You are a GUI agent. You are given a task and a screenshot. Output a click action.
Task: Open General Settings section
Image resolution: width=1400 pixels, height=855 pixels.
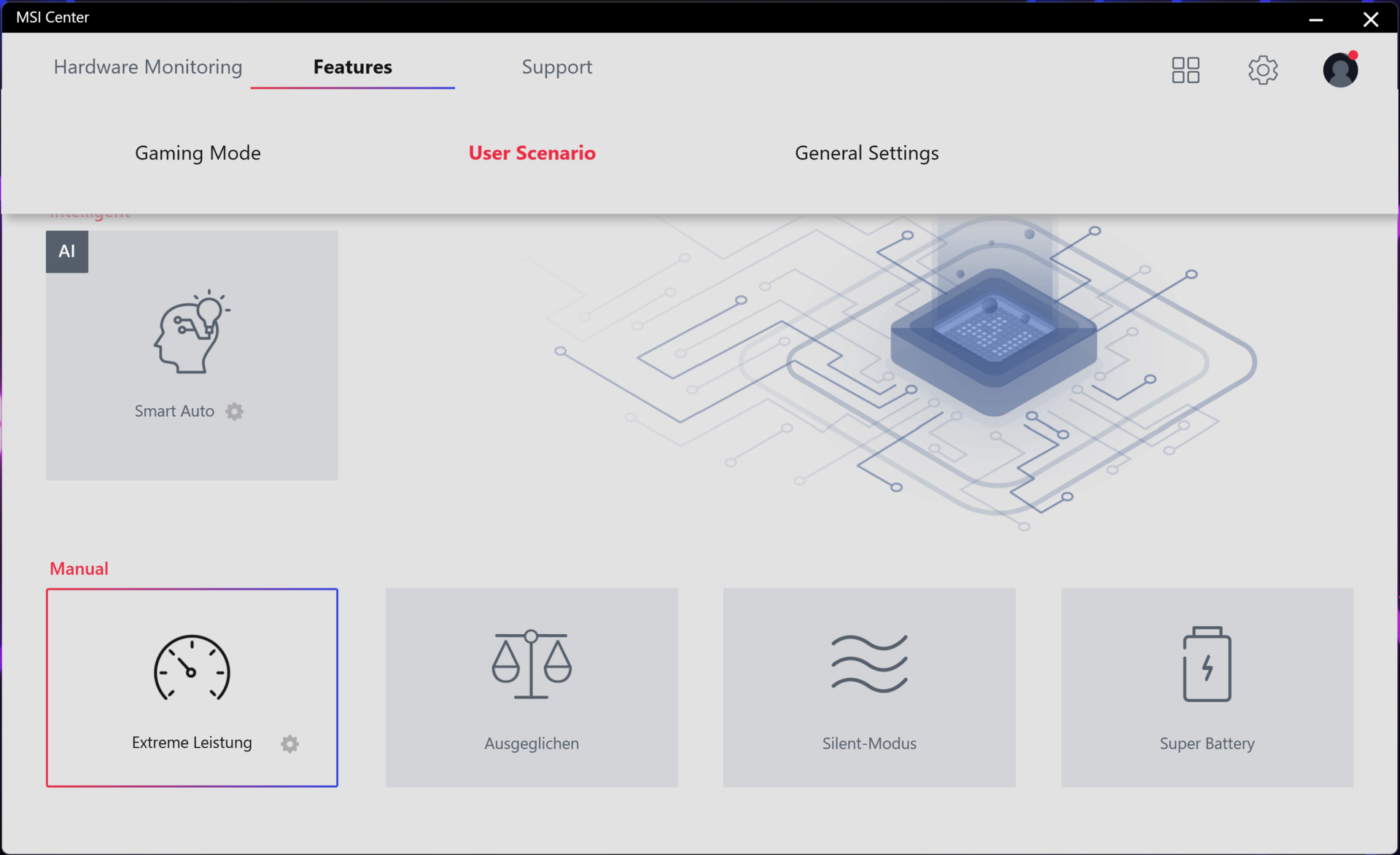(x=866, y=153)
